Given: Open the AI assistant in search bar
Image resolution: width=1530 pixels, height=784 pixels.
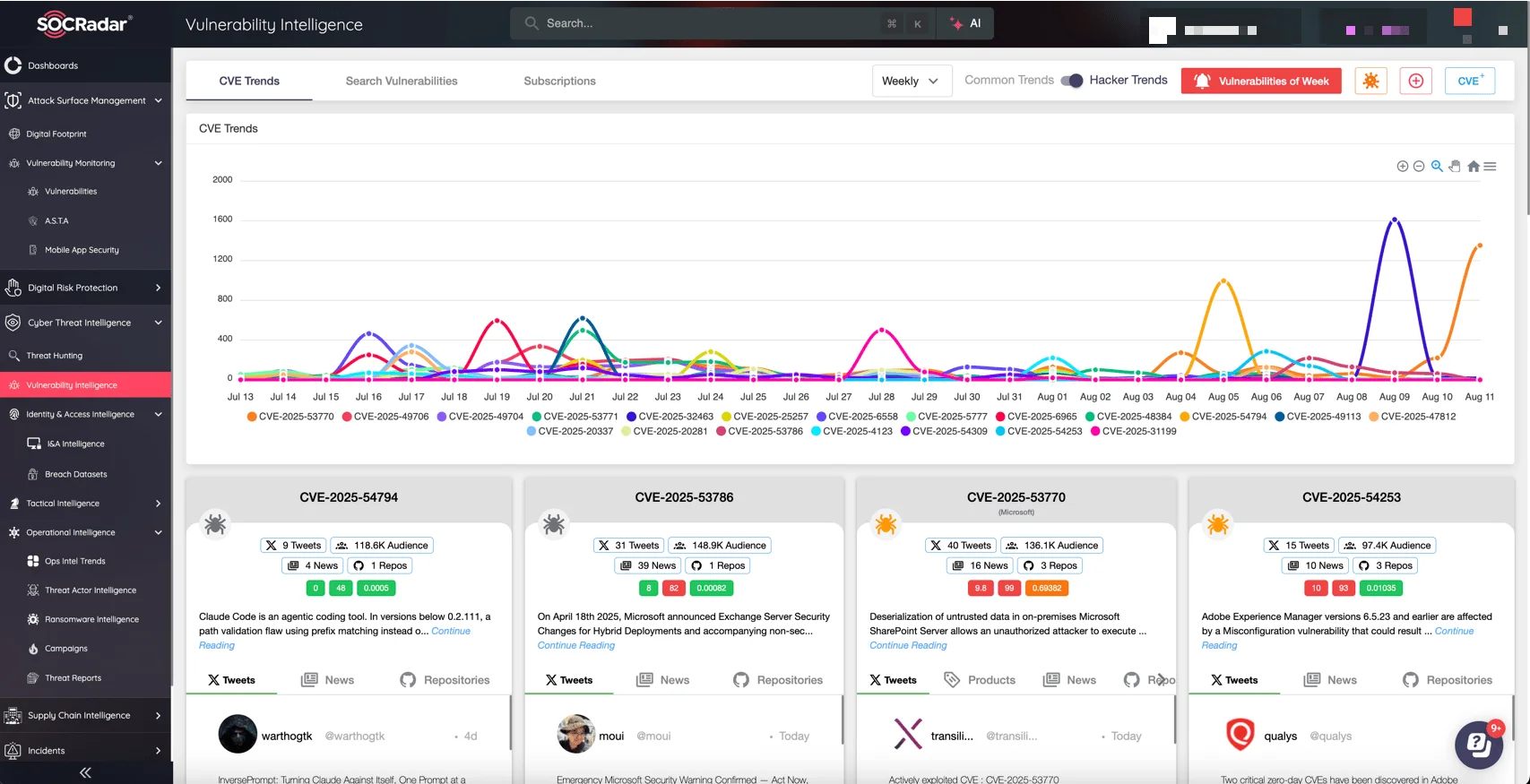Looking at the screenshot, I should point(965,23).
